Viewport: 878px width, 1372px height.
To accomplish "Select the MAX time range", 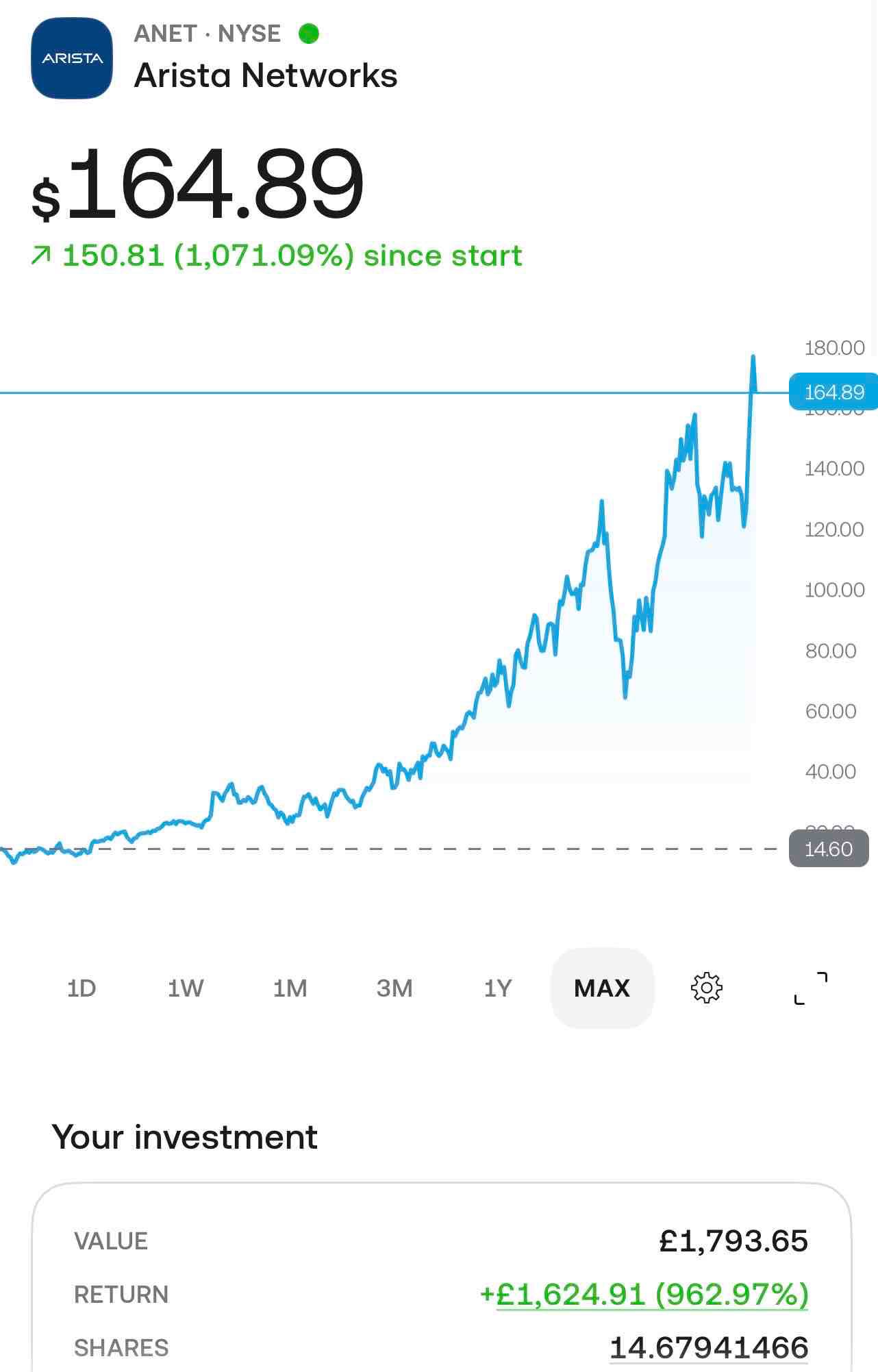I will (x=602, y=988).
